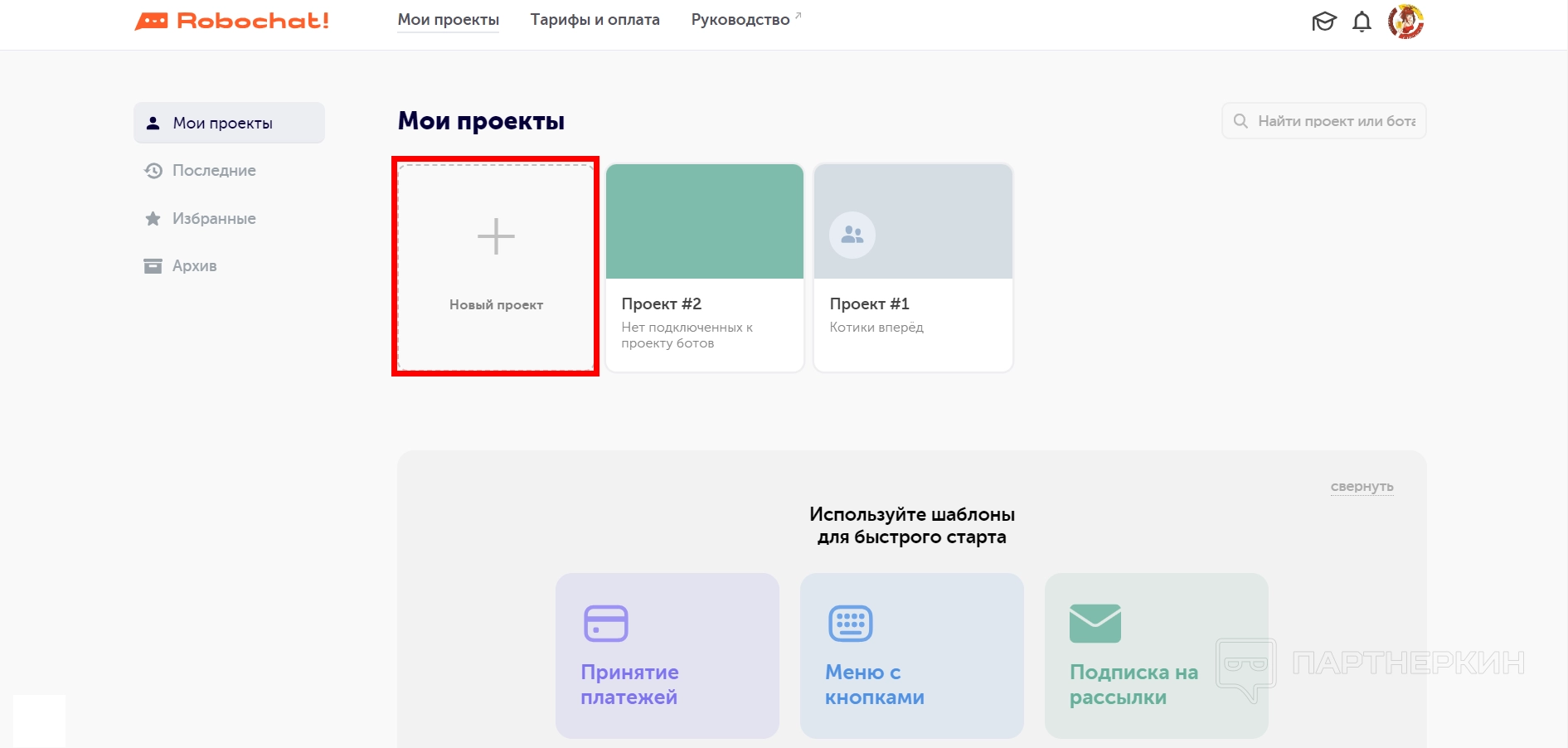Viewport: 1568px width, 748px height.
Task: Open the Проект #2 title
Action: 662,304
